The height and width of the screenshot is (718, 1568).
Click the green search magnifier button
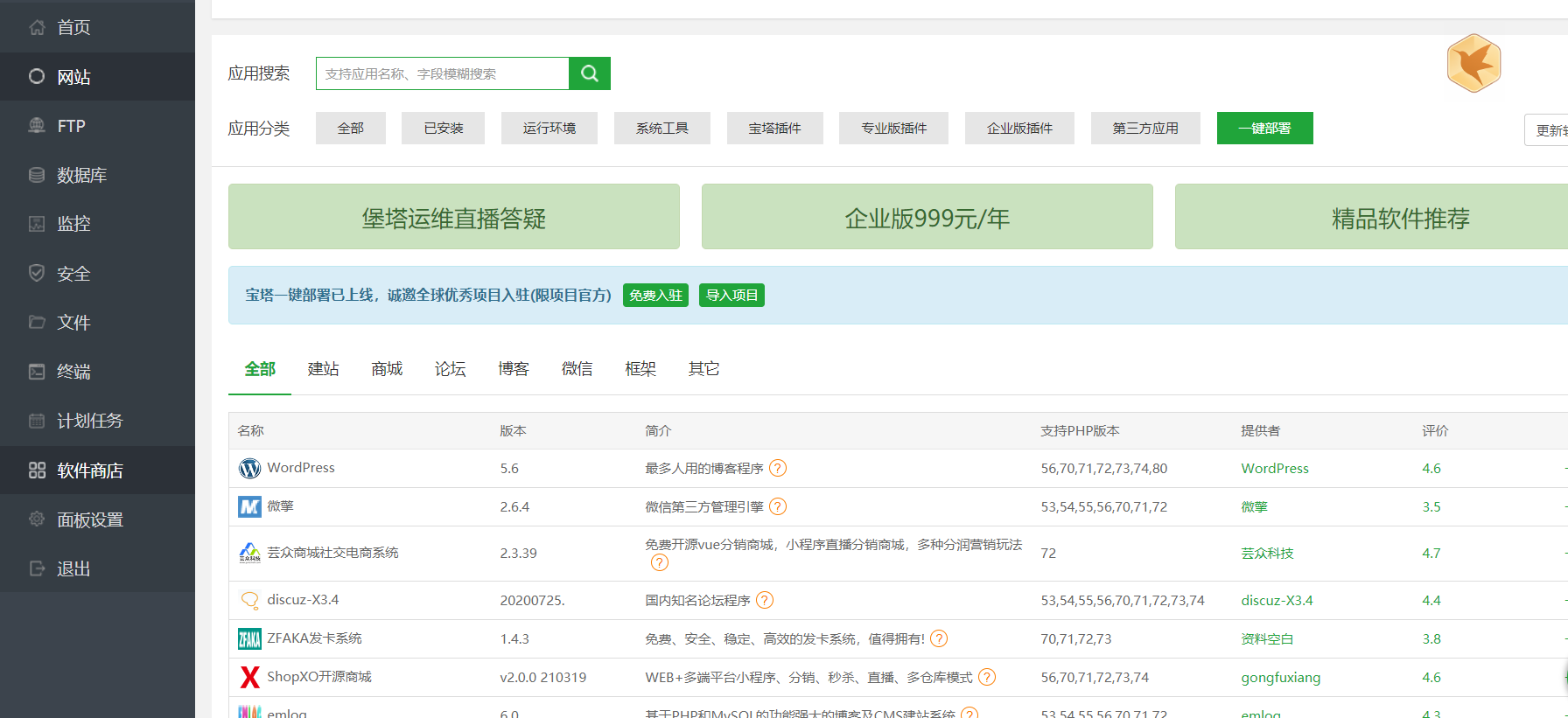tap(590, 73)
